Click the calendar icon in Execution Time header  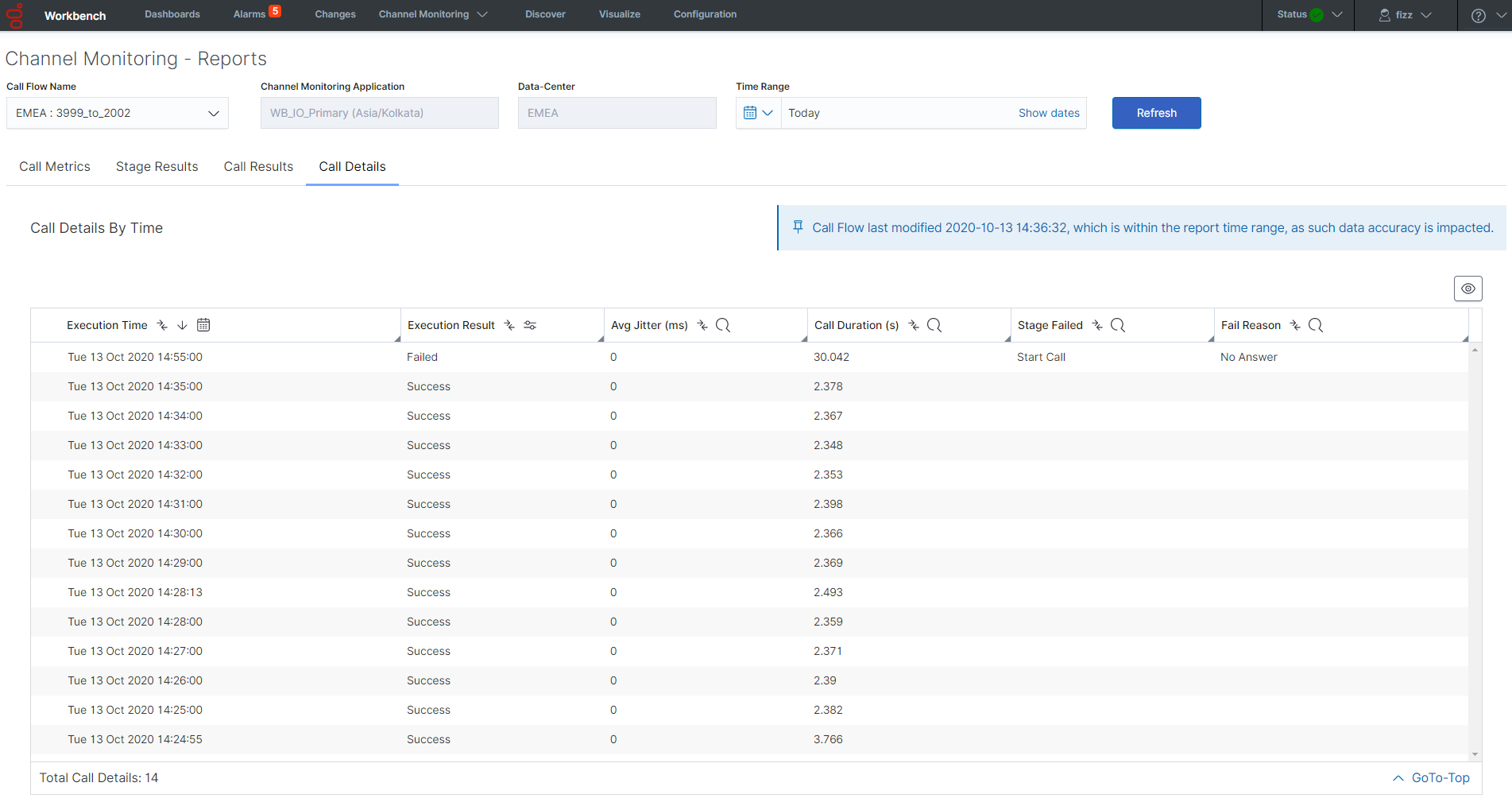click(x=203, y=325)
